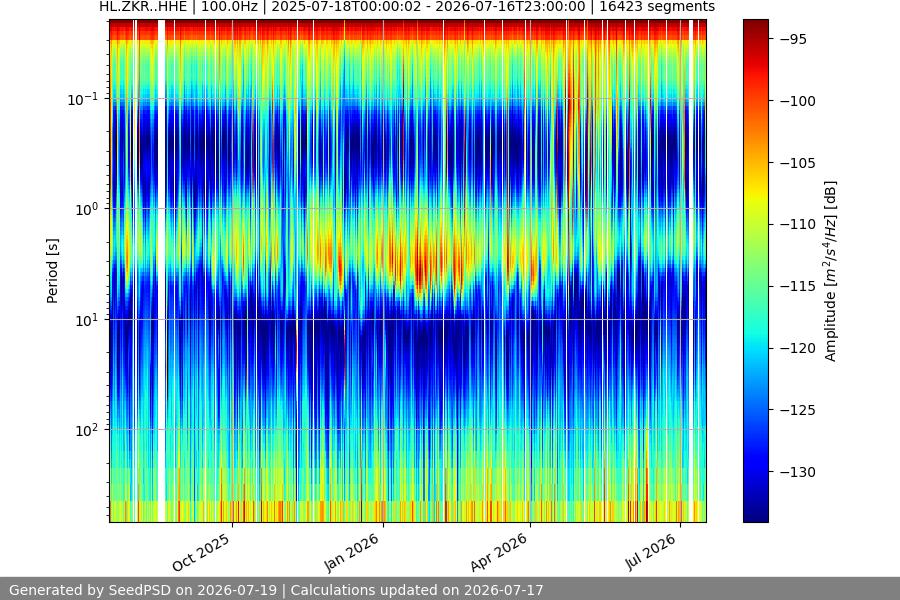
Task: Click the Period [s] y-axis label
Action: (x=52, y=271)
